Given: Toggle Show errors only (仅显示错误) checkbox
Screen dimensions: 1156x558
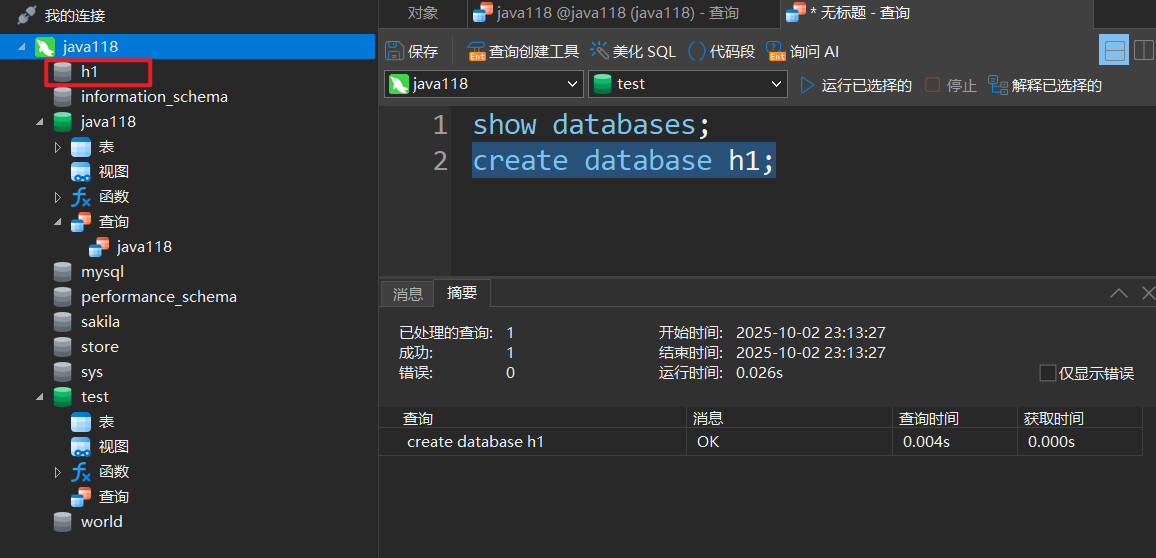Looking at the screenshot, I should (1047, 373).
